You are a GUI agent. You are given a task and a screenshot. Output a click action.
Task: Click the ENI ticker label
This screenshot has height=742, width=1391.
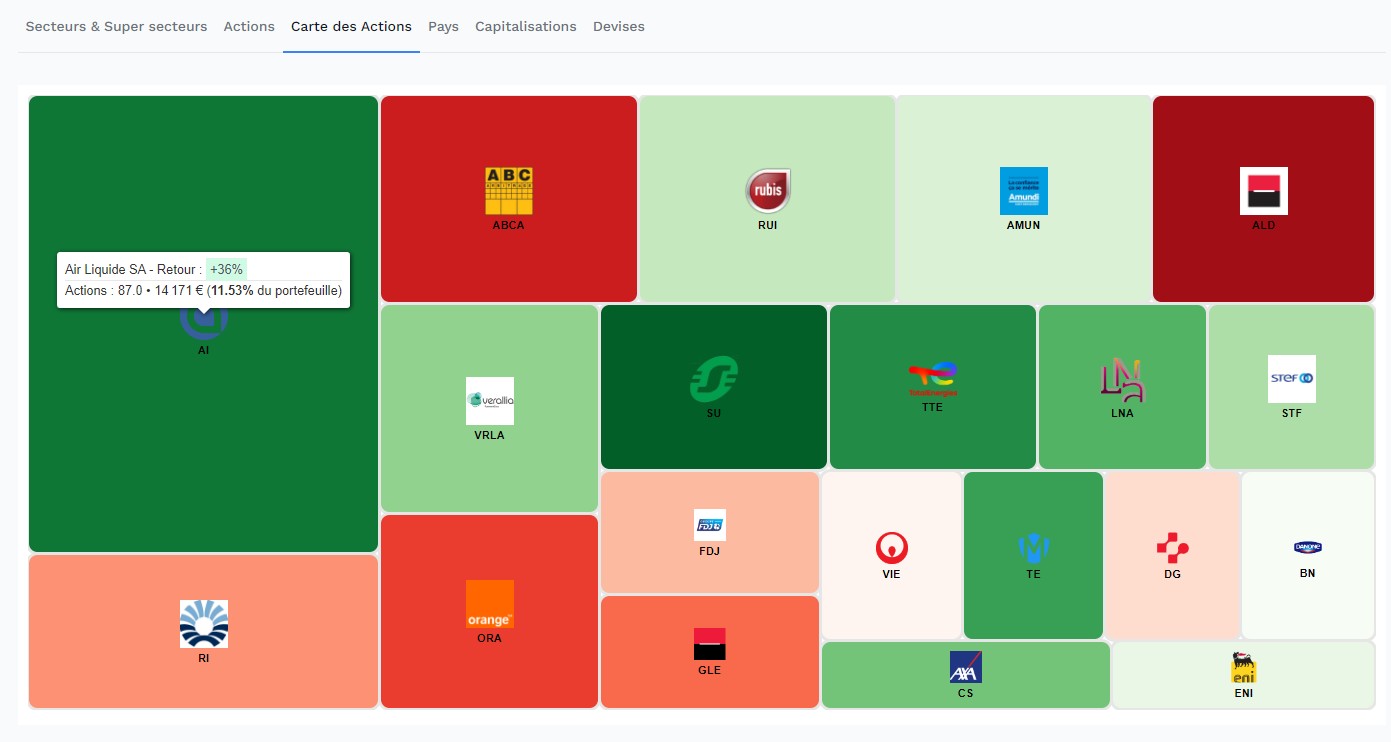click(x=1244, y=694)
